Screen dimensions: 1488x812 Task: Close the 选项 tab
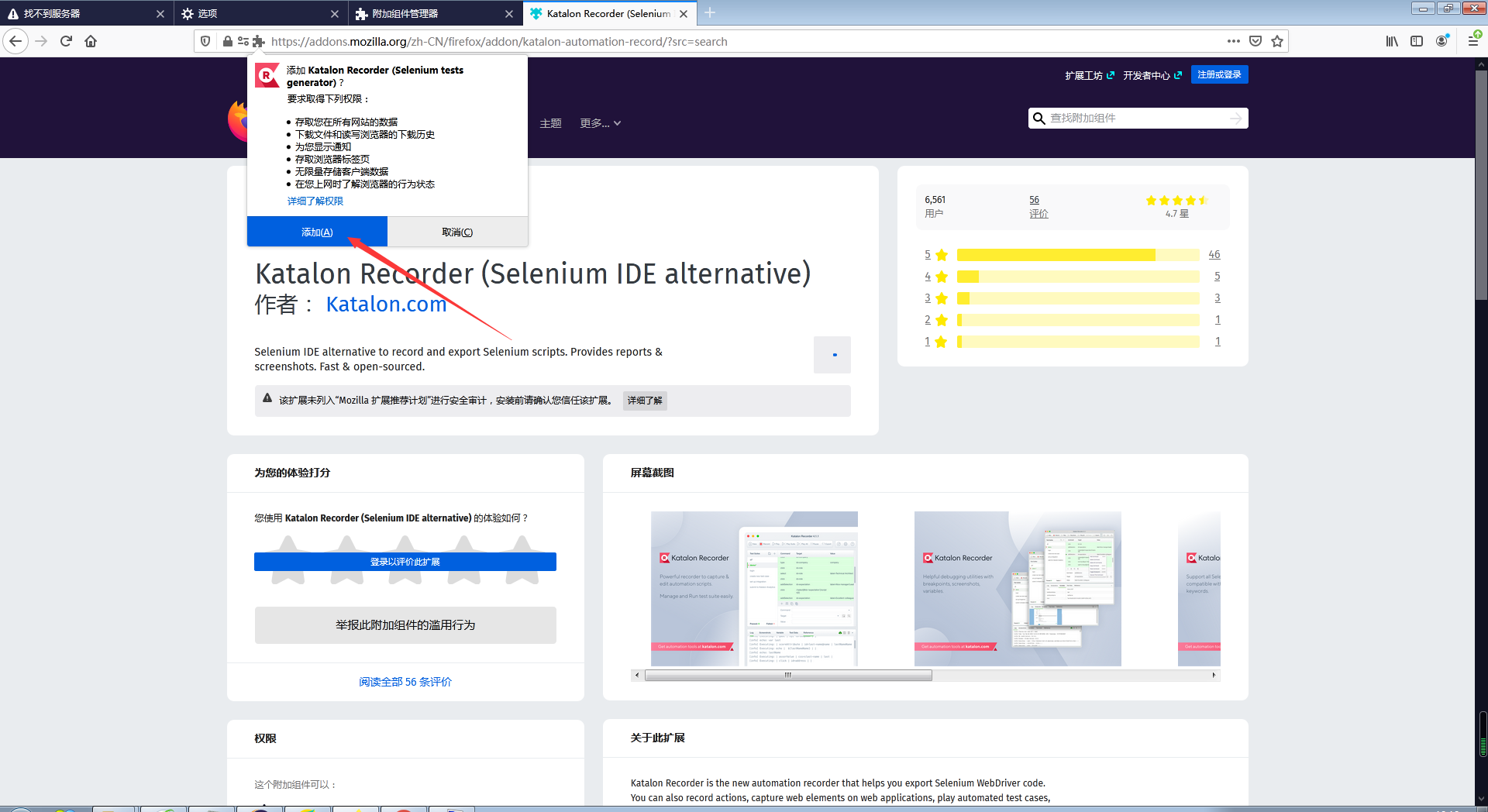335,14
